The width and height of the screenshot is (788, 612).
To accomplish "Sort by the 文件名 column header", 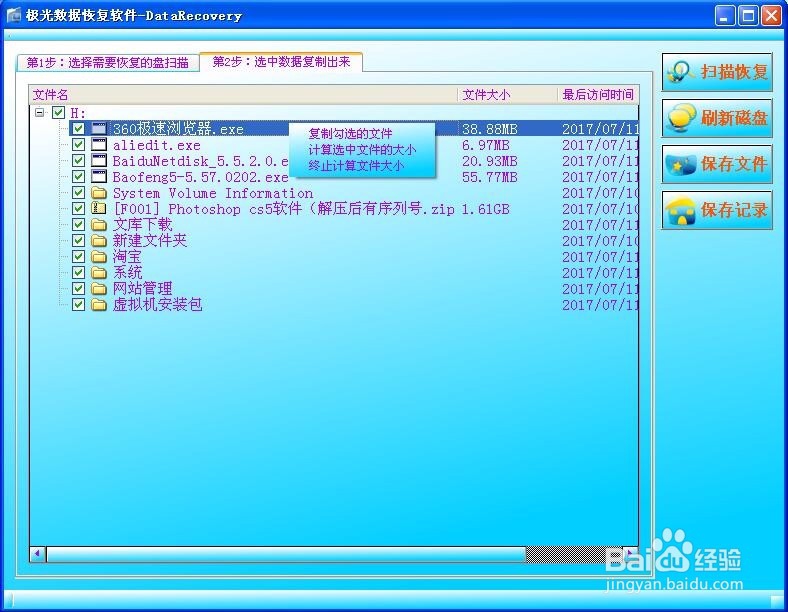I will [x=243, y=94].
